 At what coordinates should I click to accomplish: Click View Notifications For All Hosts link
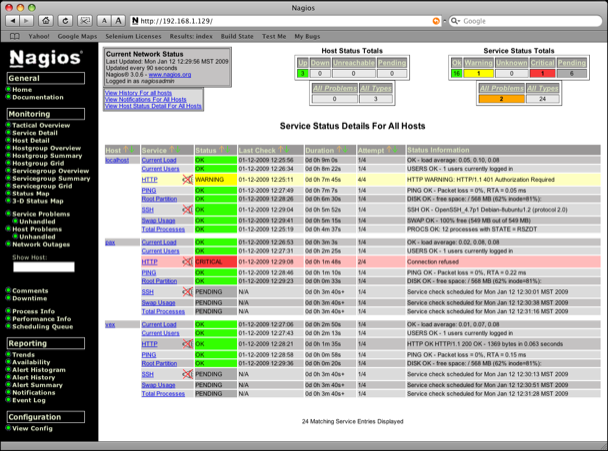click(x=145, y=99)
